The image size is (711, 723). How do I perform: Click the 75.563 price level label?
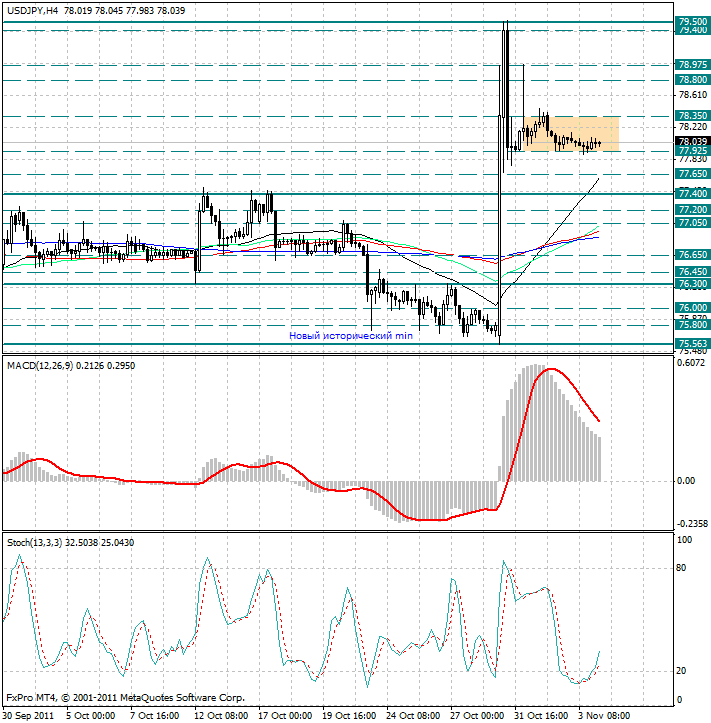click(x=693, y=344)
